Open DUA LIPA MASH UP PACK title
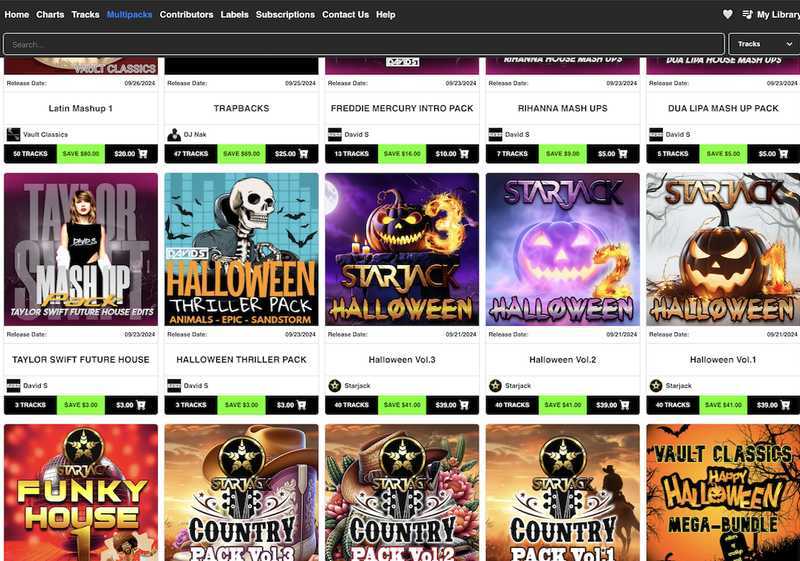The image size is (800, 561). (723, 108)
